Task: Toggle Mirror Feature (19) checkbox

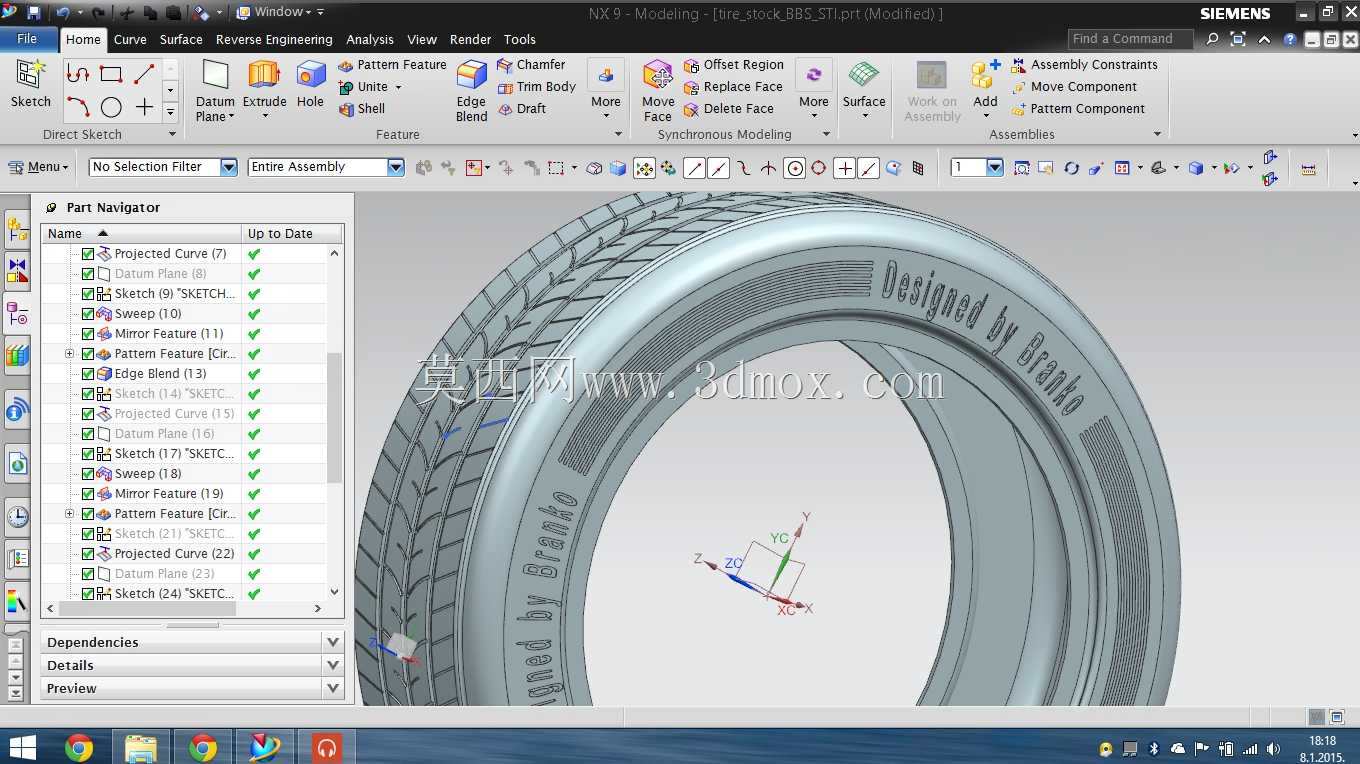Action: [88, 494]
